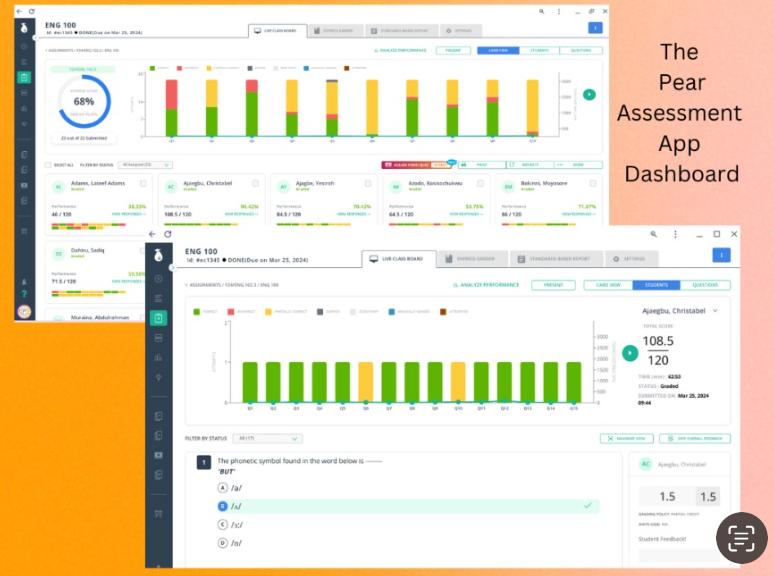Click the light bulb icon in front sidebar
The image size is (774, 576).
[x=158, y=377]
